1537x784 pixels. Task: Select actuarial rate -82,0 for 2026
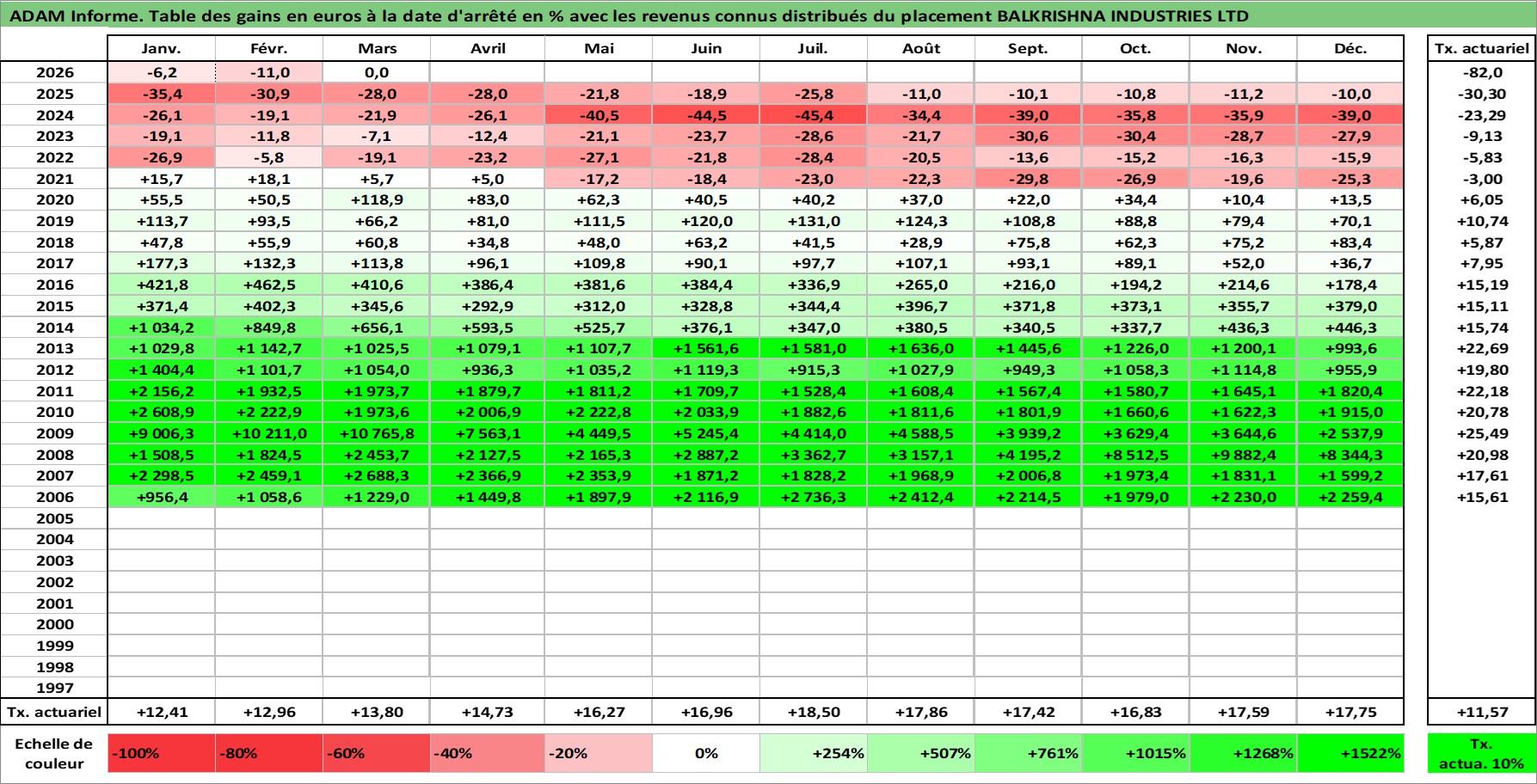(1482, 72)
